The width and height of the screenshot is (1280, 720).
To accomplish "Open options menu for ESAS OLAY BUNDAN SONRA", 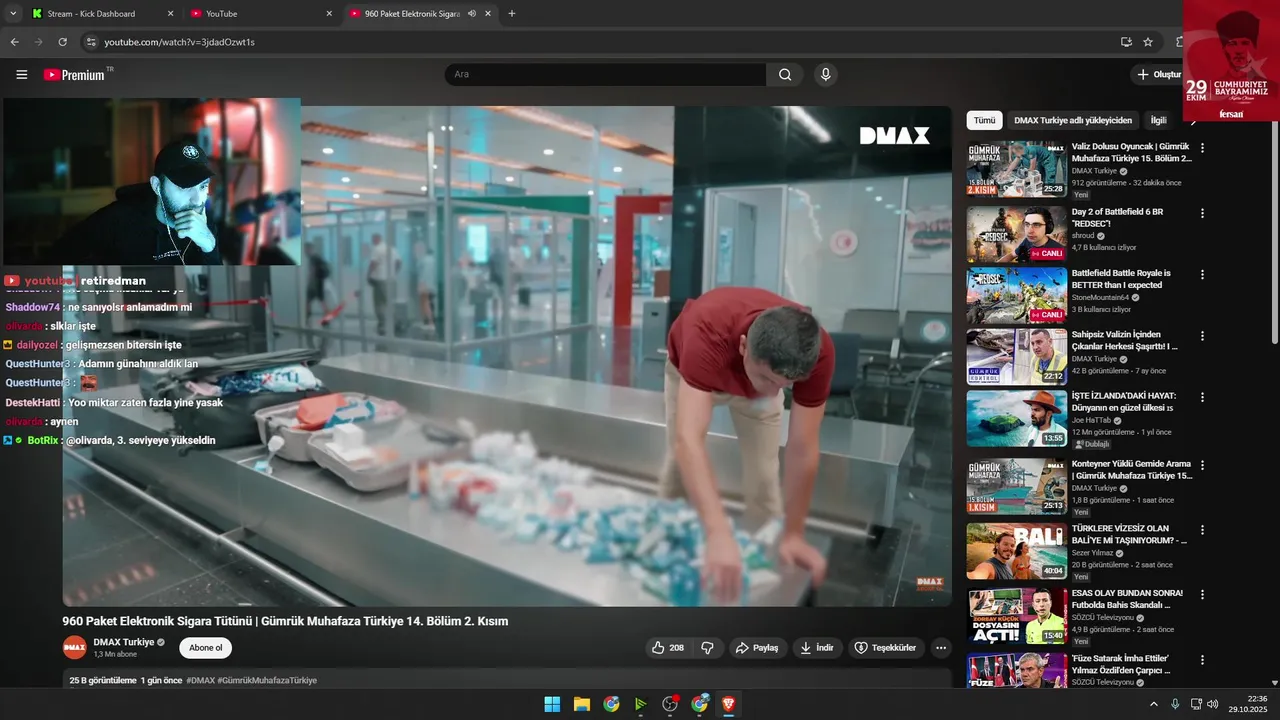I will (1202, 594).
